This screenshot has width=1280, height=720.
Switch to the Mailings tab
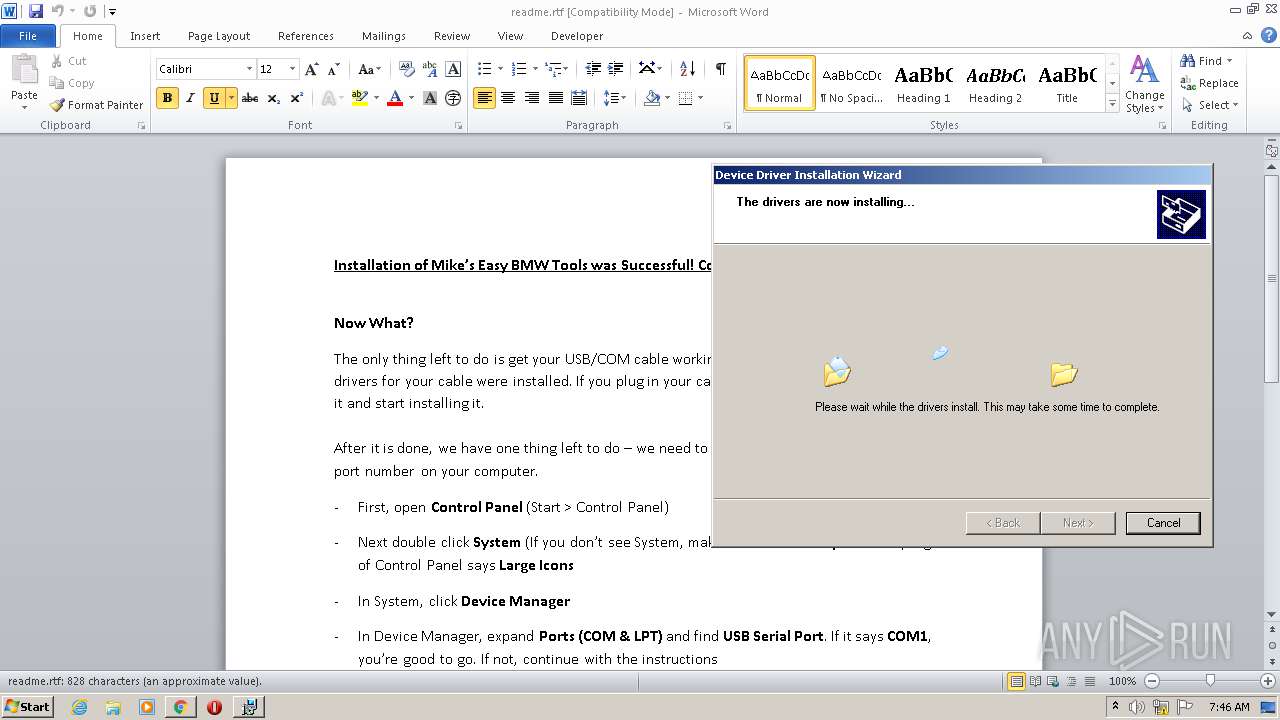click(384, 36)
